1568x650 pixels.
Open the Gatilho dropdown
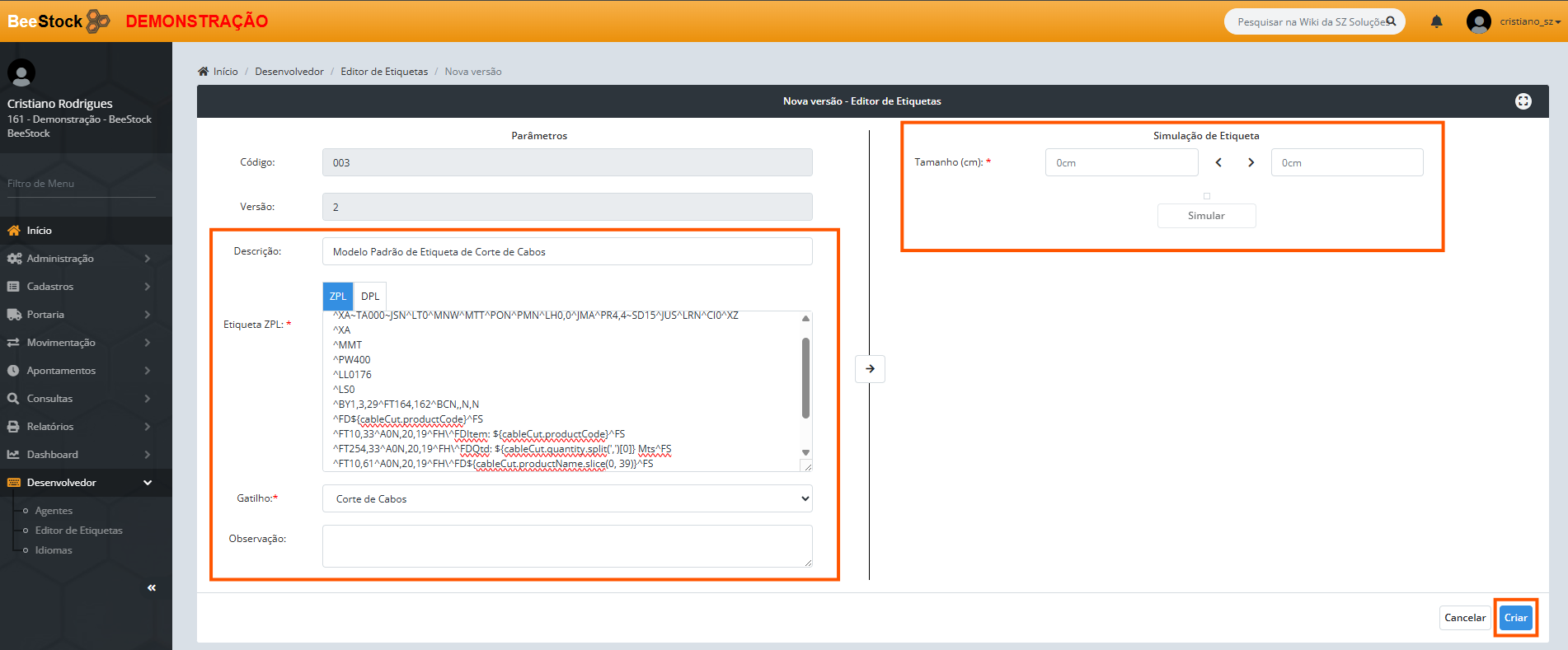click(x=566, y=498)
